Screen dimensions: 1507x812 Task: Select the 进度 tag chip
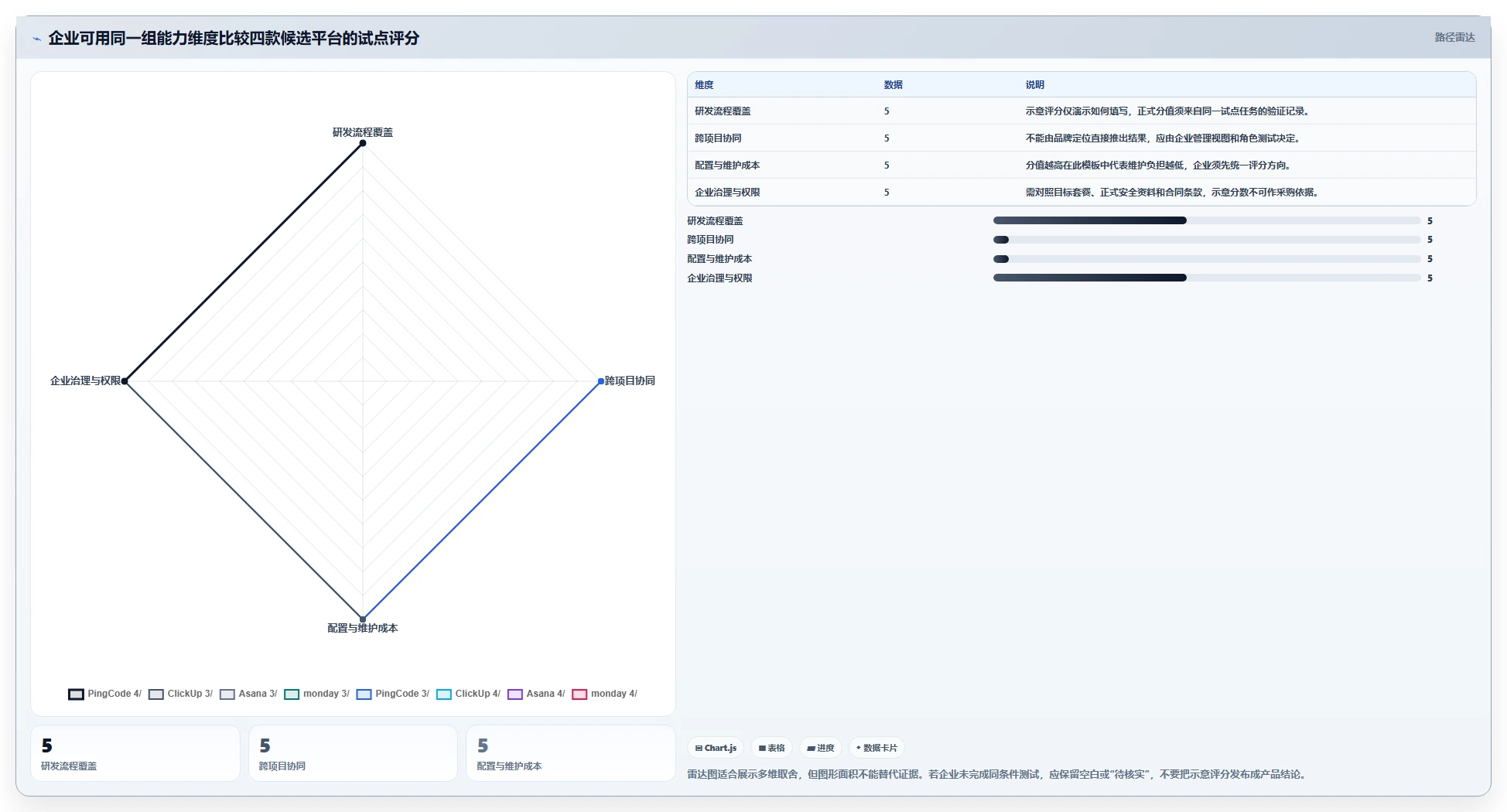820,748
